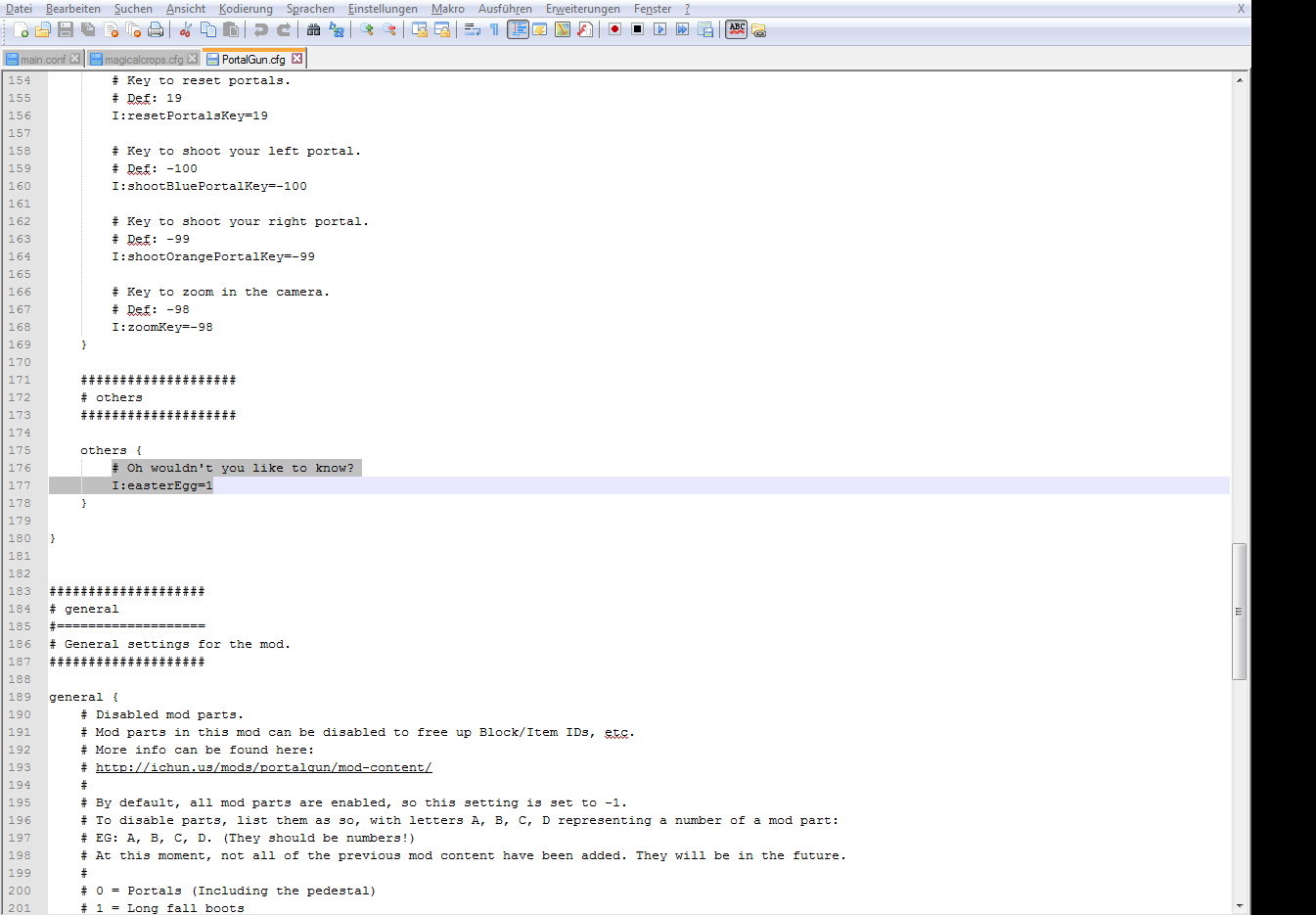Open the Suchen menu
The image size is (1316, 915).
pyautogui.click(x=133, y=9)
